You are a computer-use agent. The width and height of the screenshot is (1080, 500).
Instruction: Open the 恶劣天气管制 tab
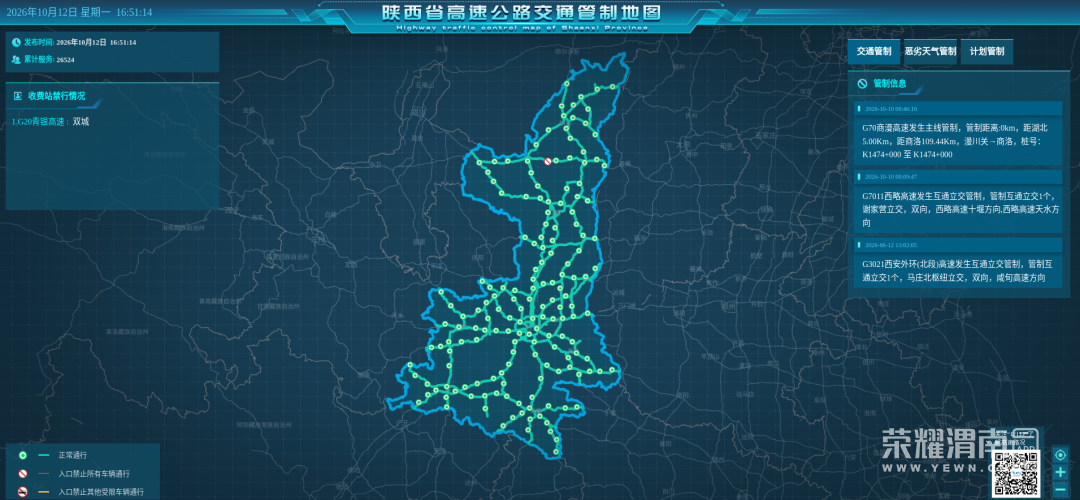(x=931, y=52)
